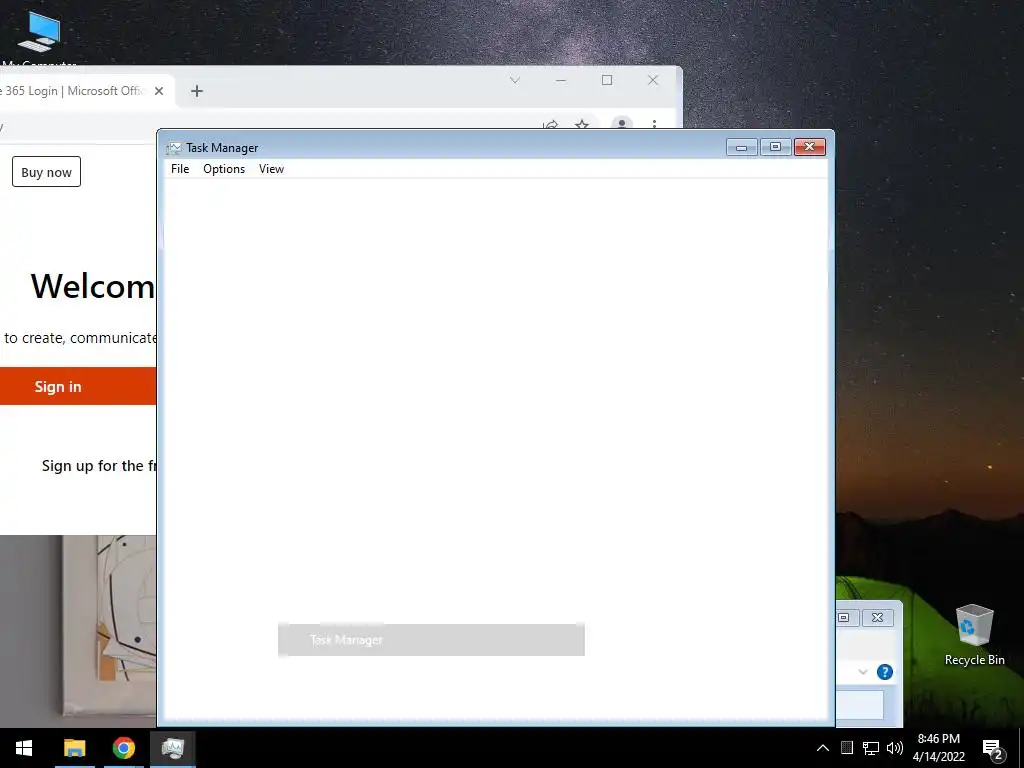Show hidden system tray icons

click(823, 748)
